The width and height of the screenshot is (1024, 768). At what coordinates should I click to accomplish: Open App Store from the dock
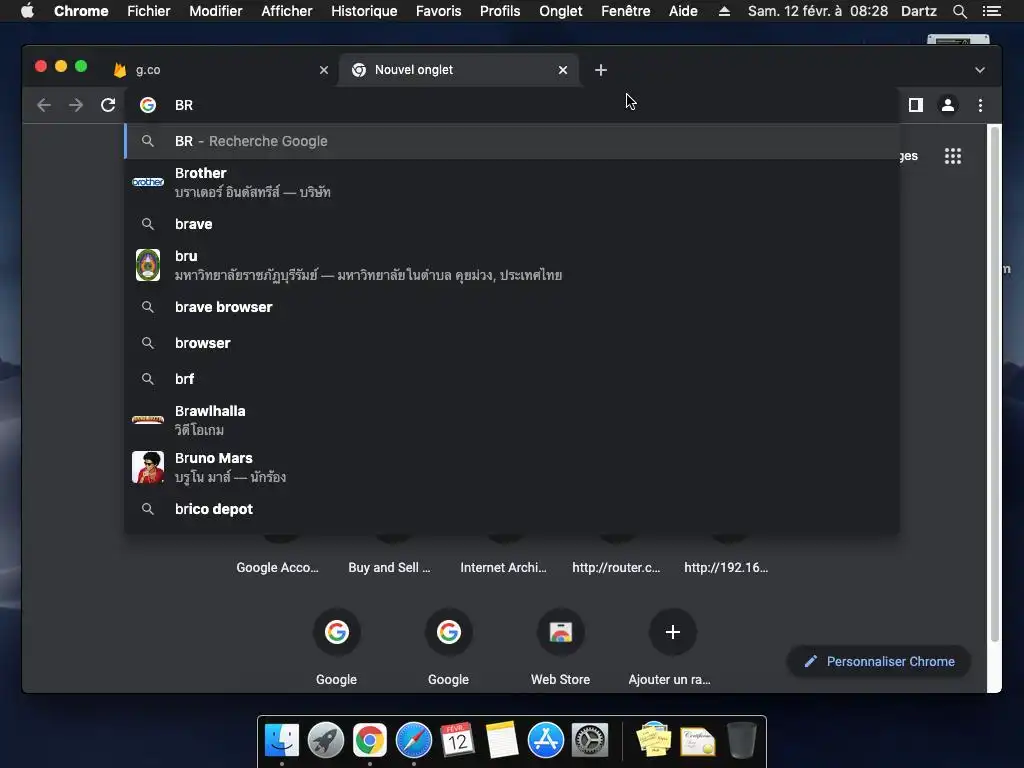click(545, 741)
